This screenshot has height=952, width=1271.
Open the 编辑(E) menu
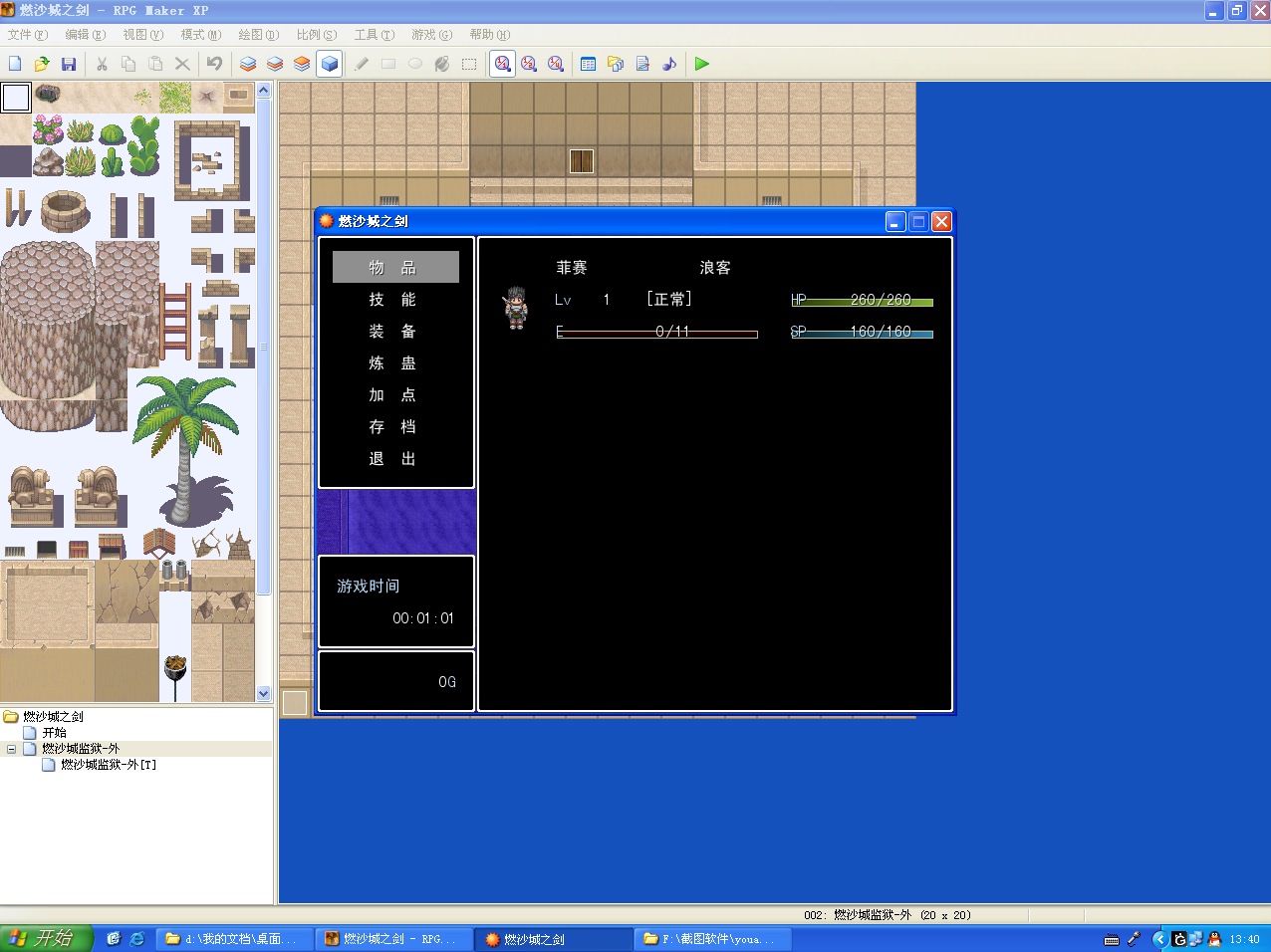click(86, 35)
